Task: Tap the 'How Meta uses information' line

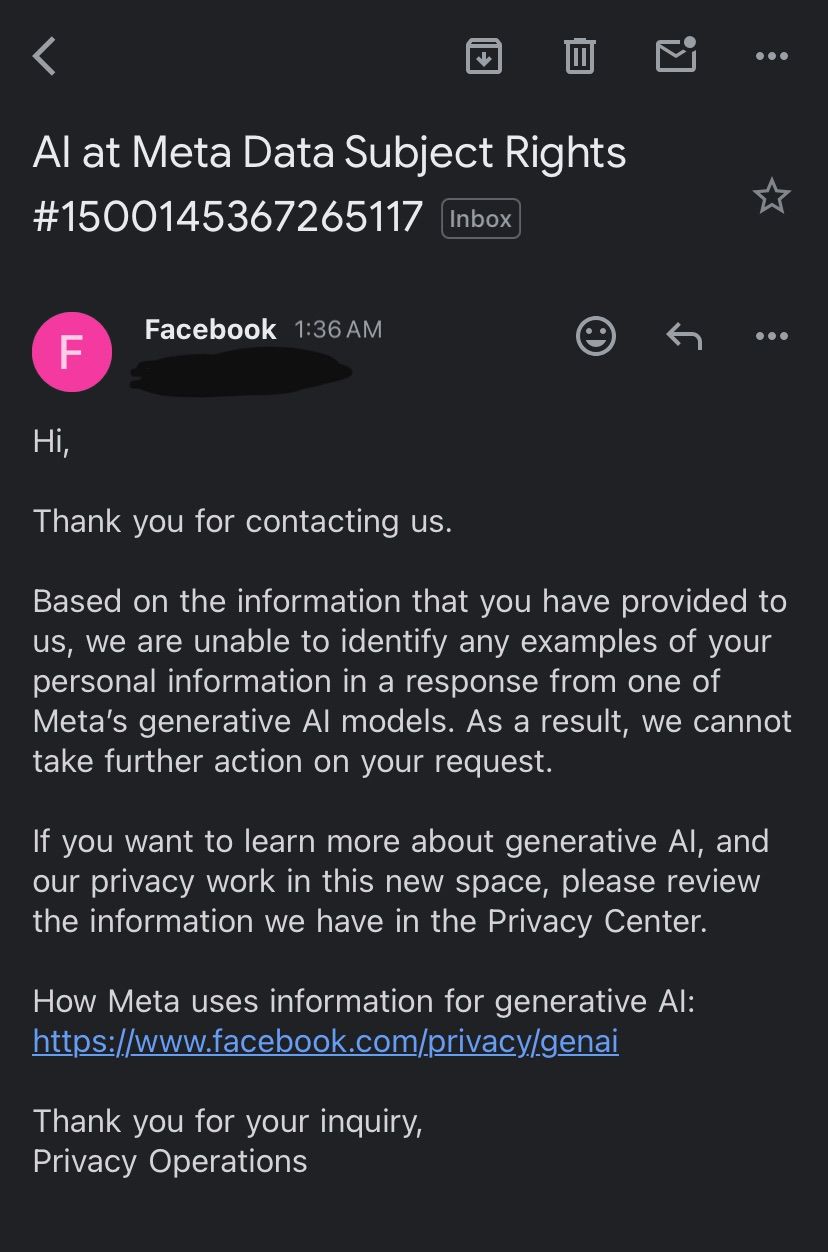Action: click(x=364, y=1001)
